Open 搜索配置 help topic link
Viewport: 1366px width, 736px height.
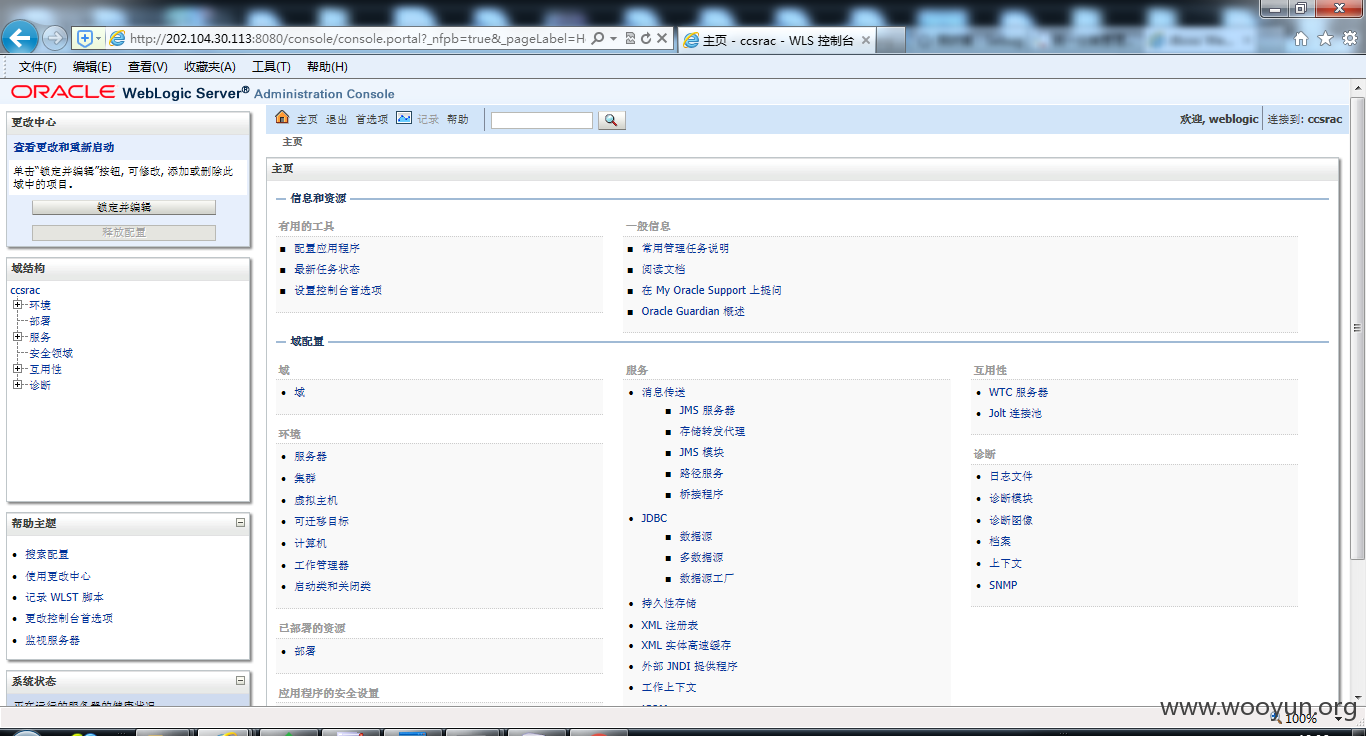(x=47, y=554)
